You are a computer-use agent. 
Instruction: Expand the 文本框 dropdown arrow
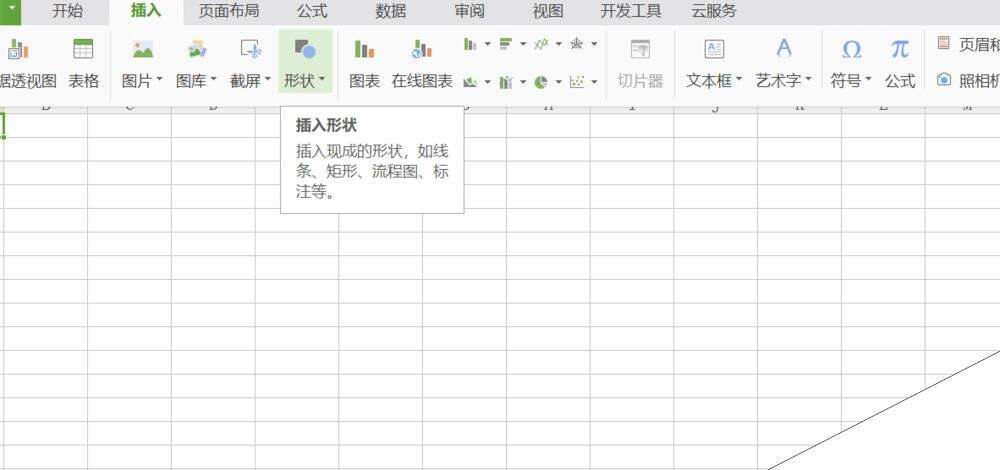(739, 80)
